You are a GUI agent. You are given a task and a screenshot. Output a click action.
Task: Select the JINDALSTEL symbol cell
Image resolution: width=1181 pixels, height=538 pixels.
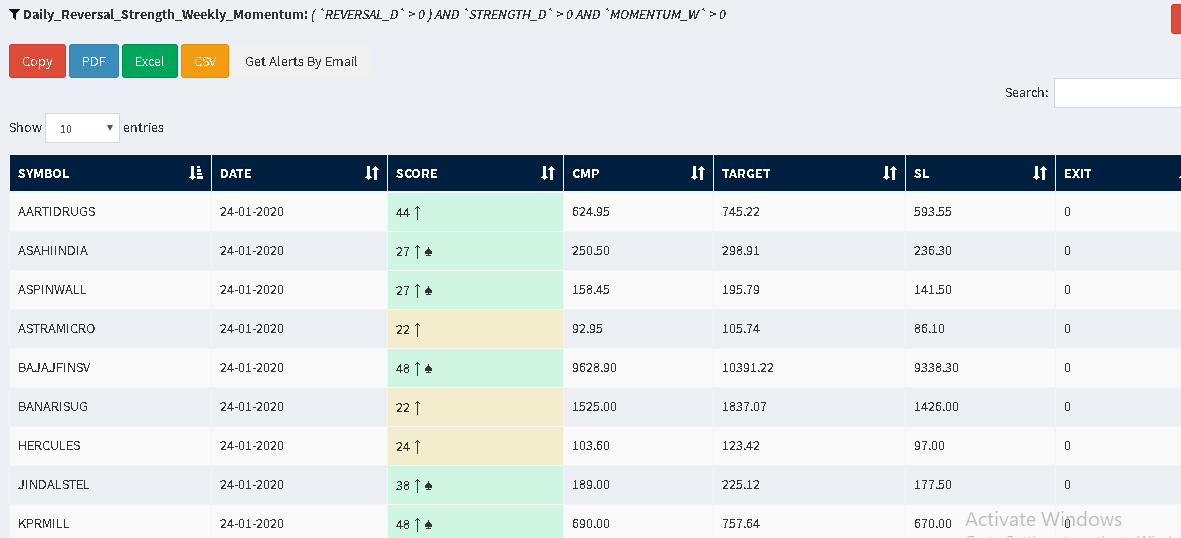(111, 485)
